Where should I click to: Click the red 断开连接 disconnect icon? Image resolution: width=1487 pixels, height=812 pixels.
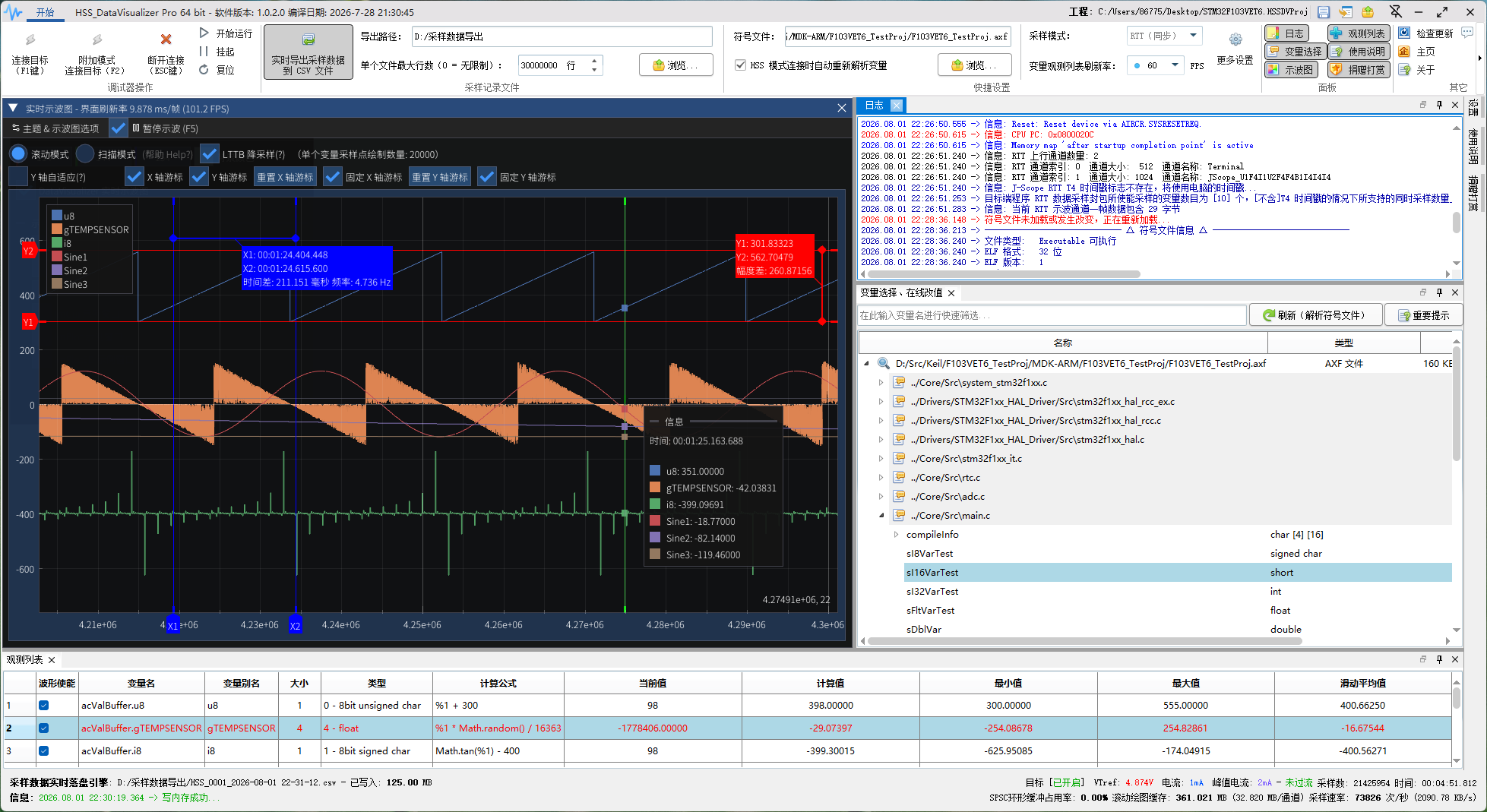166,39
